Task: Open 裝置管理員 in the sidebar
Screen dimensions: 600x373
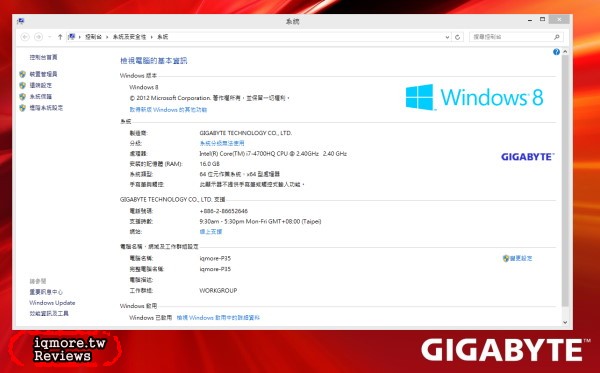Action: coord(44,74)
